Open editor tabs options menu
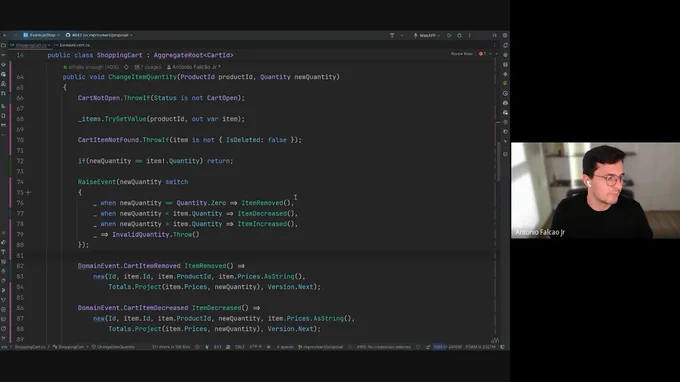 tap(494, 45)
